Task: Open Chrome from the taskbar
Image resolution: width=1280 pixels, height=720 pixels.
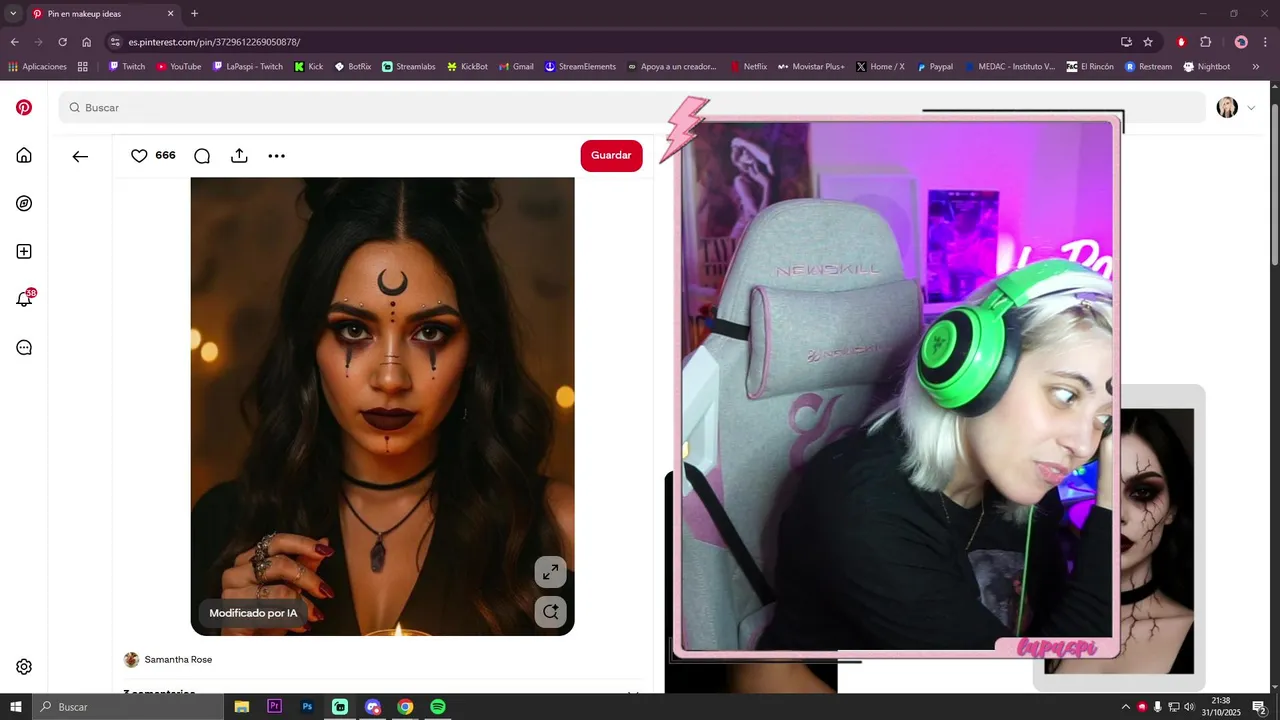Action: tap(405, 707)
